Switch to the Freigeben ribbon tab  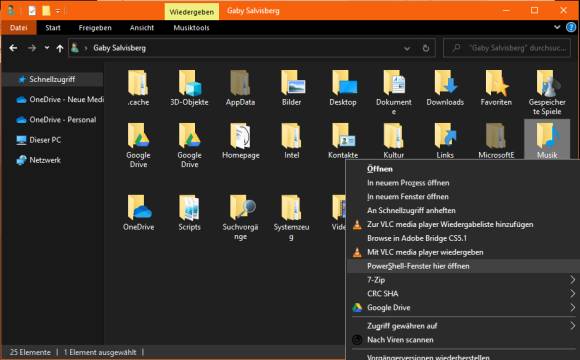point(95,28)
